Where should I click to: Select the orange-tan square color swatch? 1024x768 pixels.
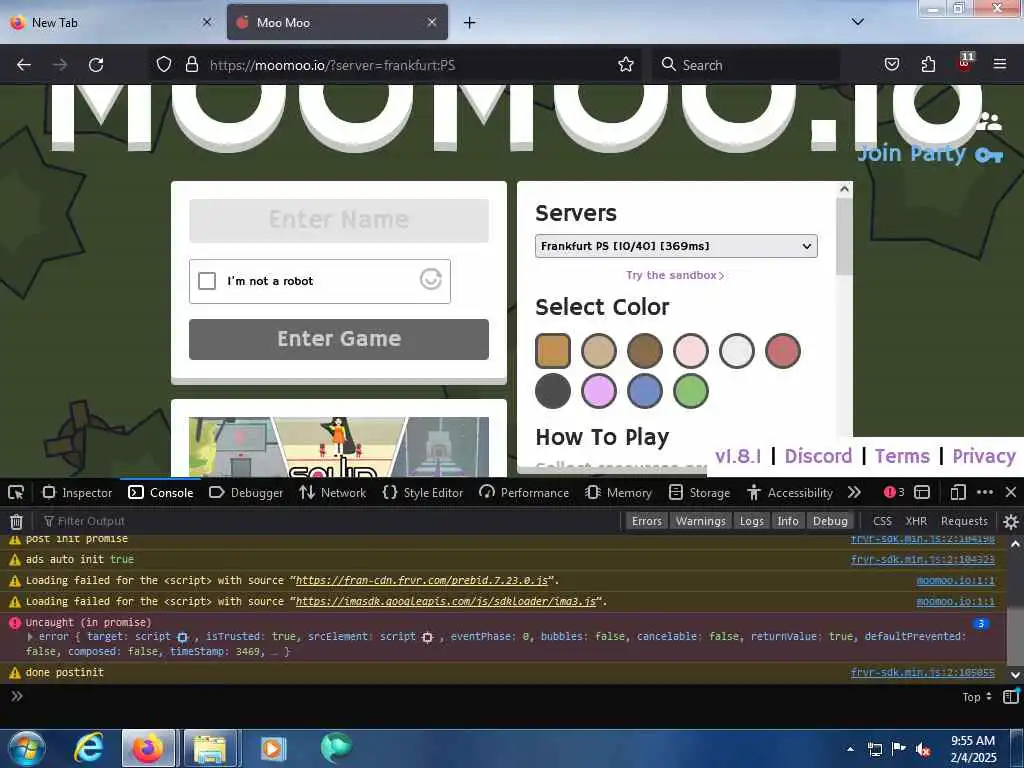[x=553, y=351]
